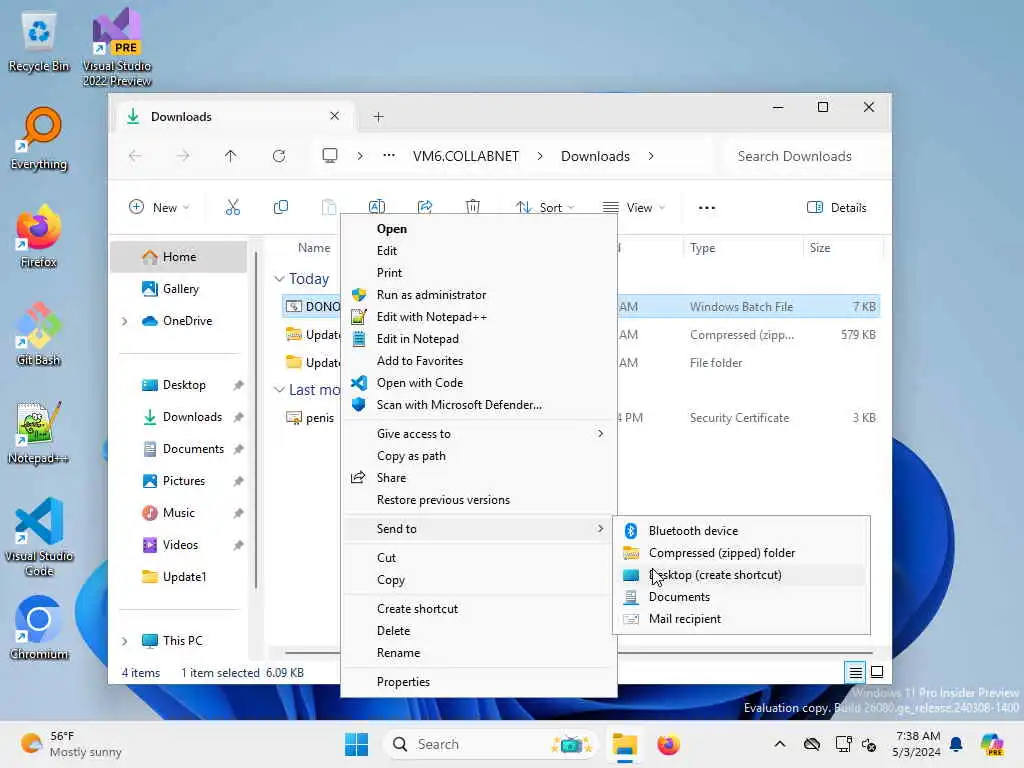The height and width of the screenshot is (768, 1024).
Task: Collapse the Last month group
Action: point(279,390)
